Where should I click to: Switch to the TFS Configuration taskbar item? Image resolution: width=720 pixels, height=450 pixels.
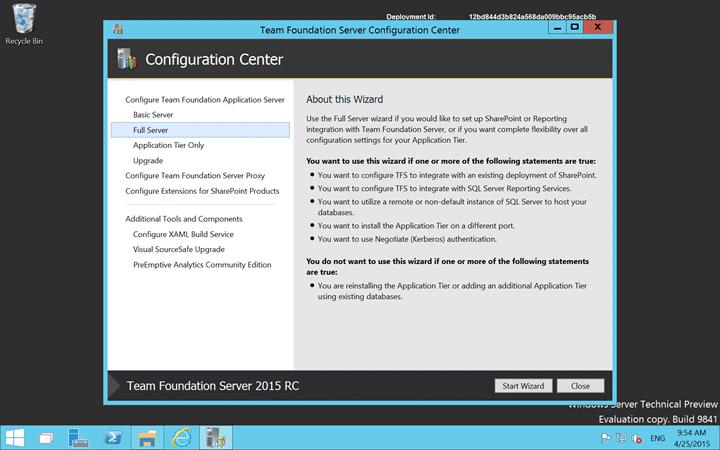[x=216, y=438]
